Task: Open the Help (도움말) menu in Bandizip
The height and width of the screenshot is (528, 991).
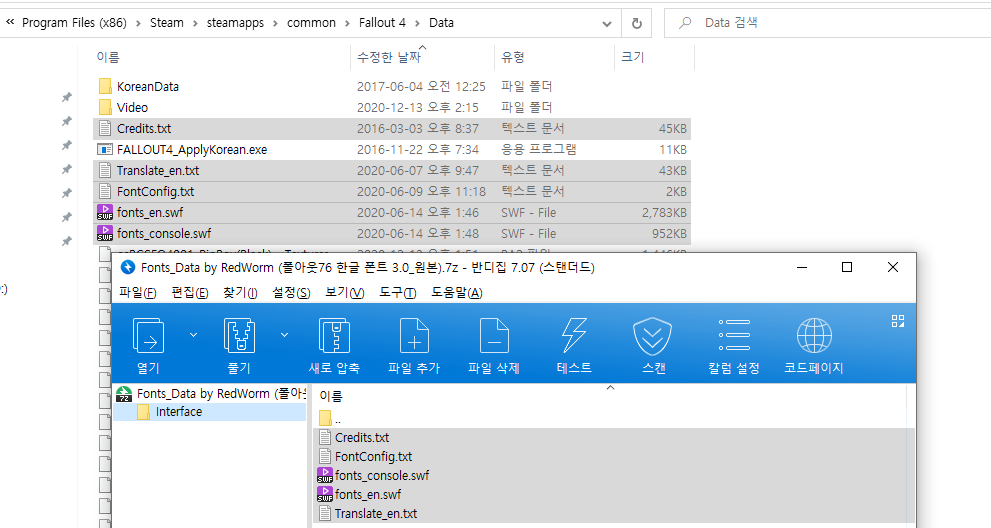Action: (457, 293)
